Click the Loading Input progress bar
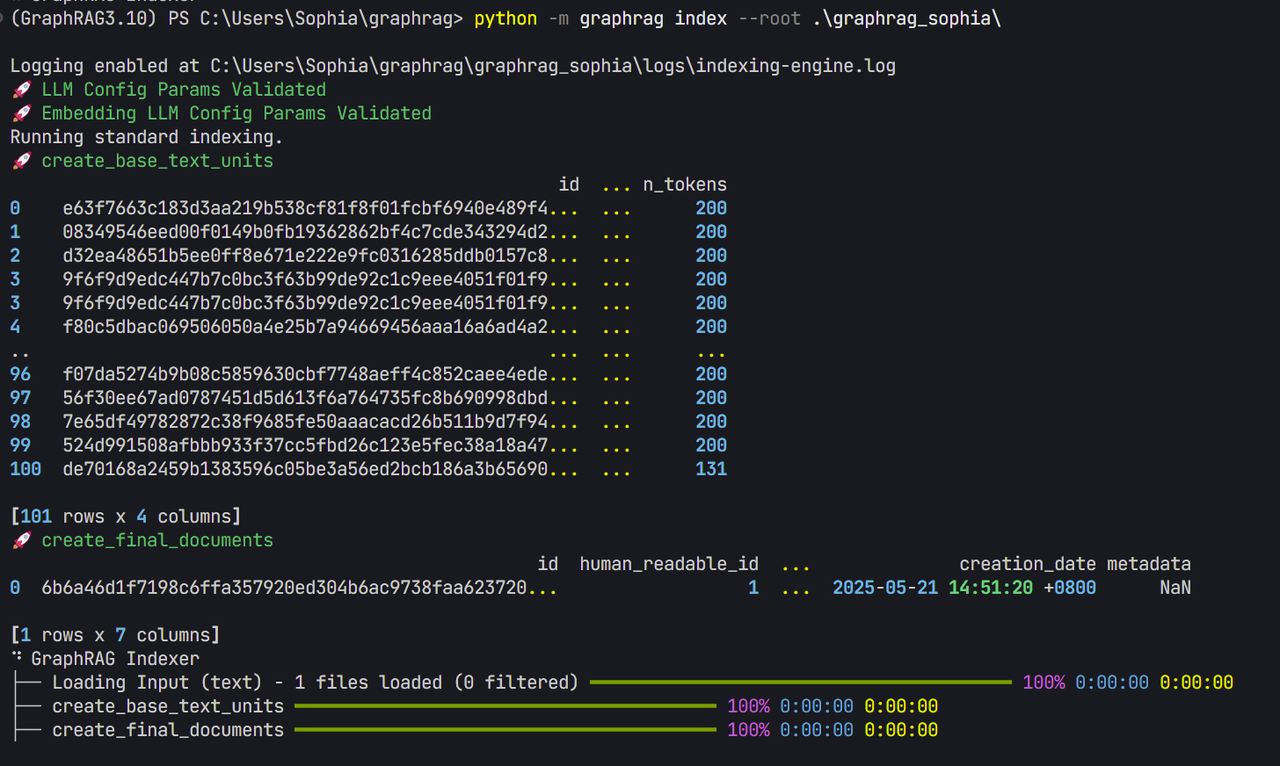The height and width of the screenshot is (766, 1280). tap(801, 683)
